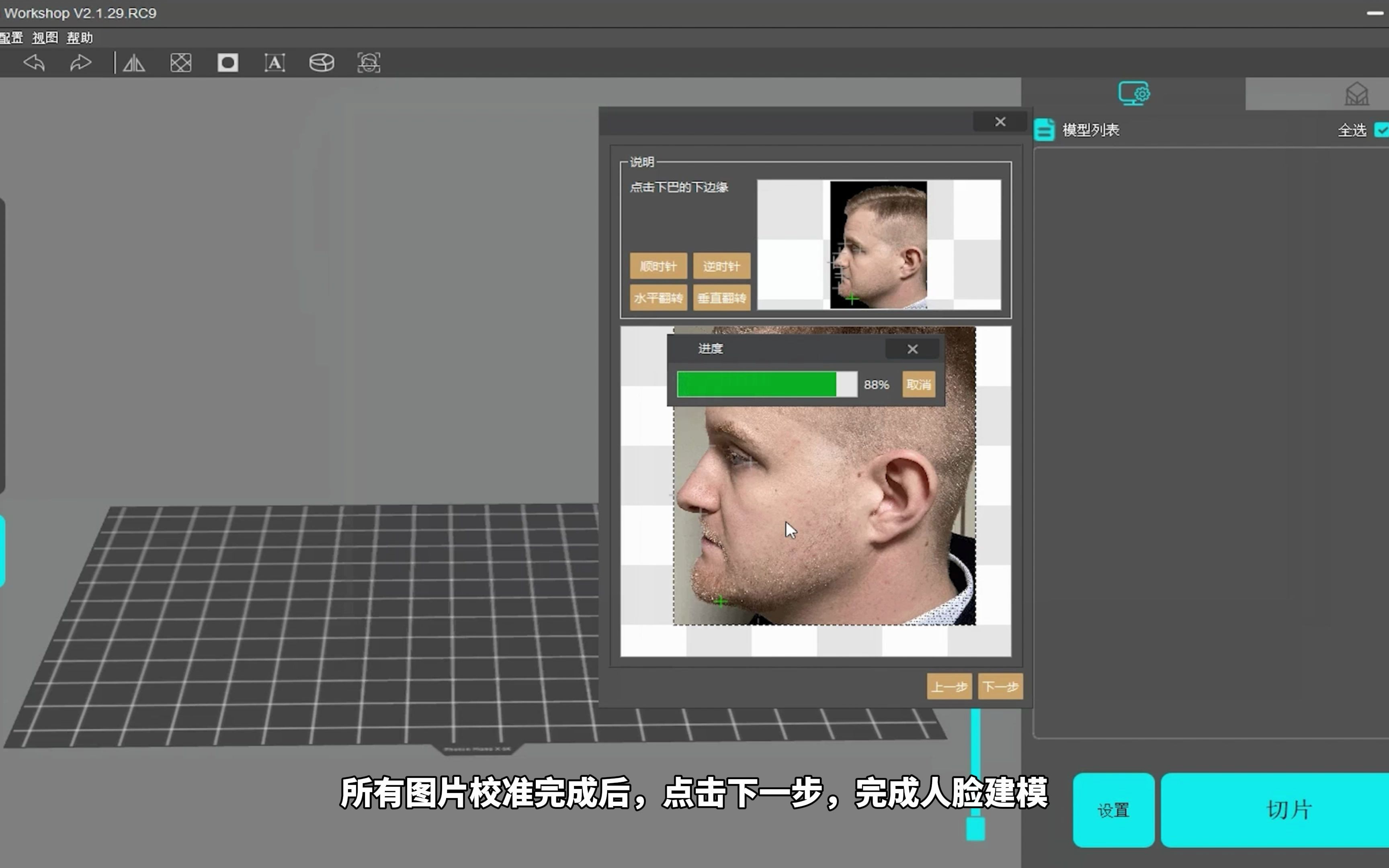
Task: Click the 3D cylinder tool icon
Action: coord(322,63)
